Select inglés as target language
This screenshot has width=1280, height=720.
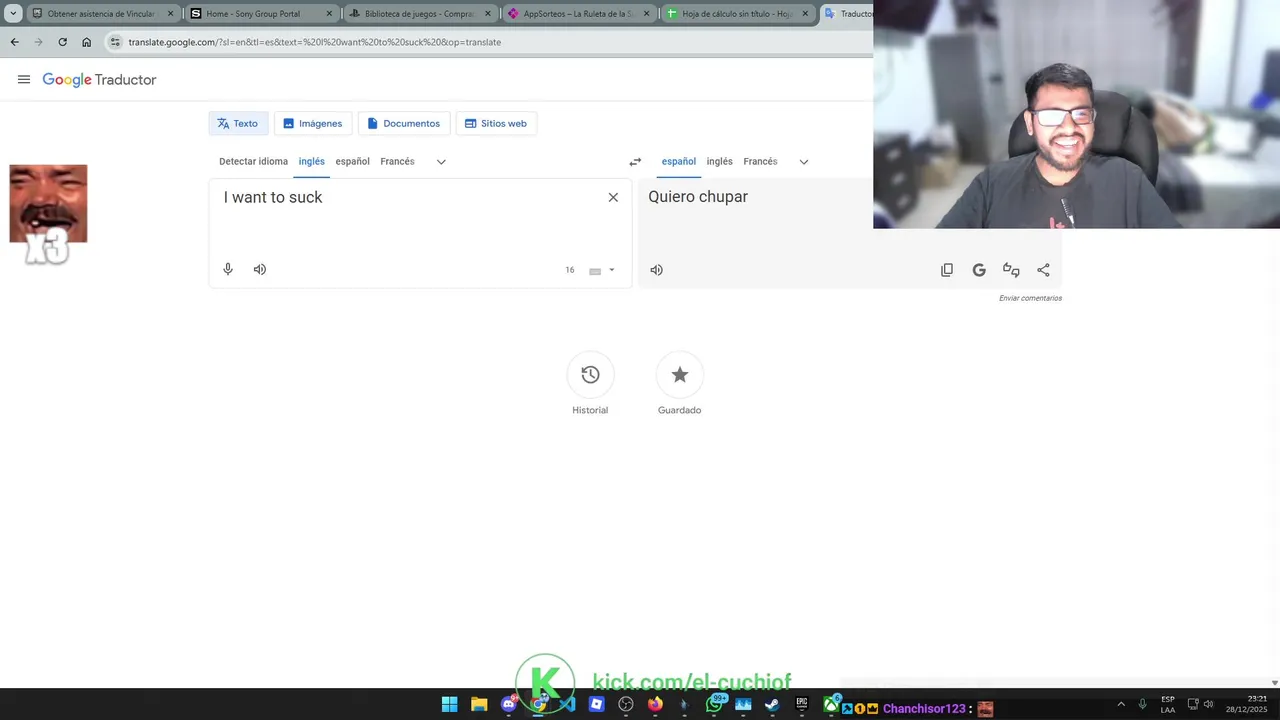pyautogui.click(x=719, y=161)
